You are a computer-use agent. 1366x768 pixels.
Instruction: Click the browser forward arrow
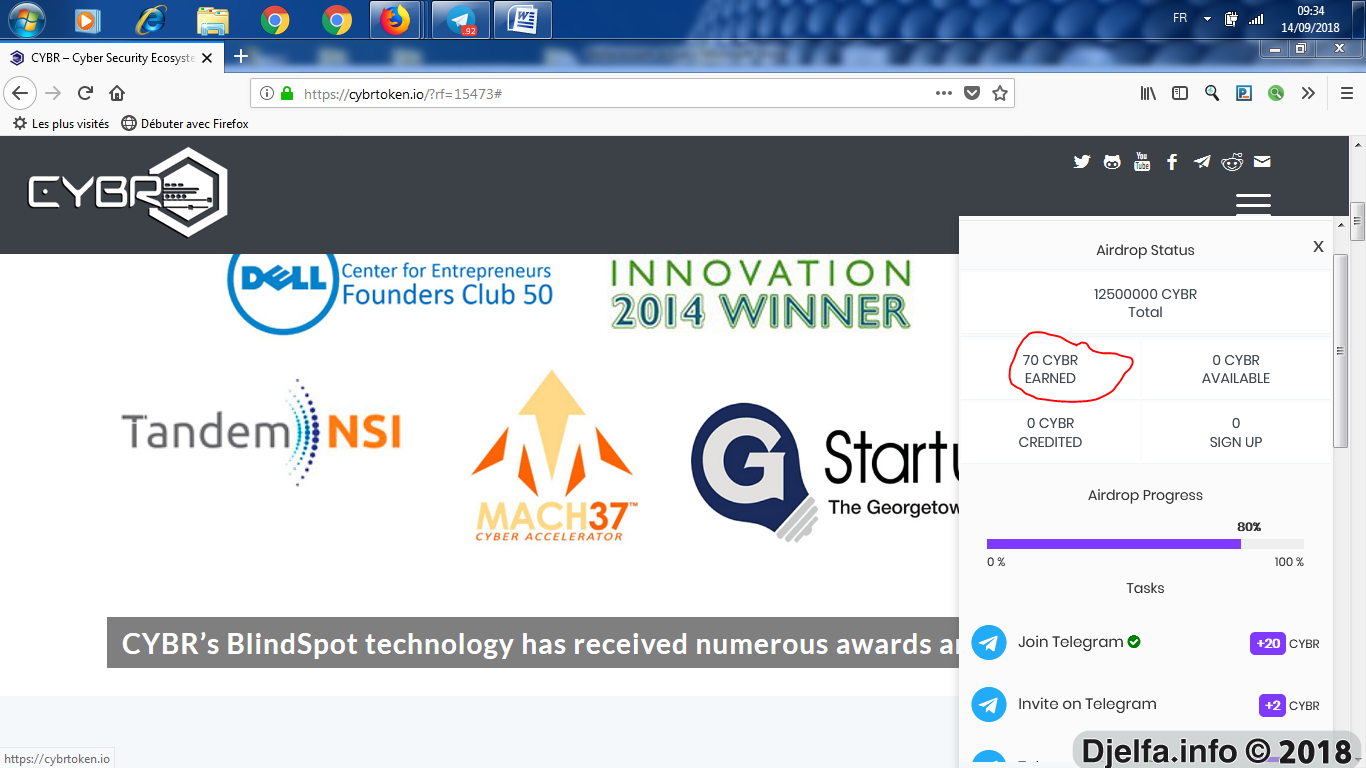(53, 93)
